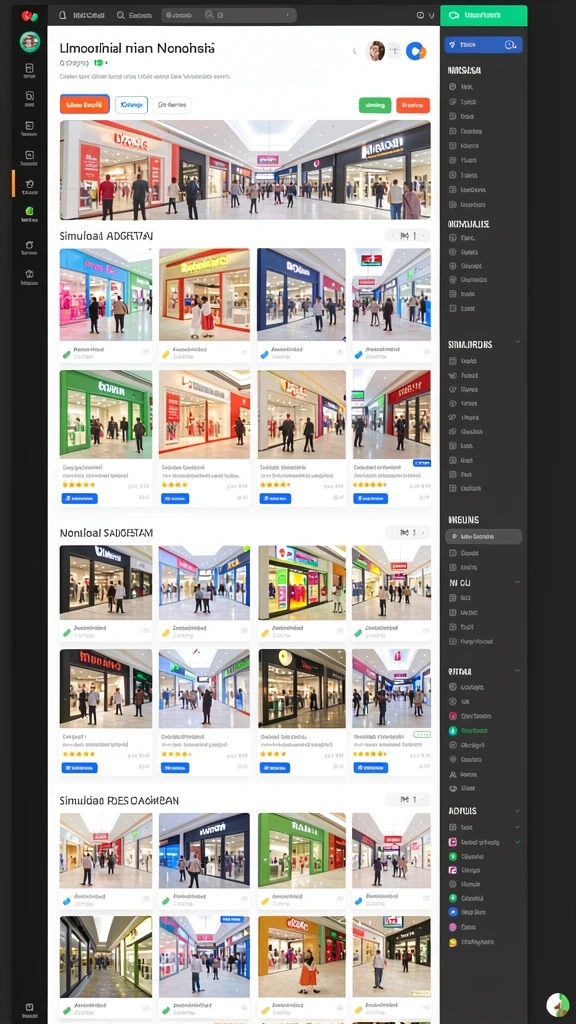Open the user avatar in the left sidebar
Image resolution: width=576 pixels, height=1024 pixels.
[x=29, y=42]
